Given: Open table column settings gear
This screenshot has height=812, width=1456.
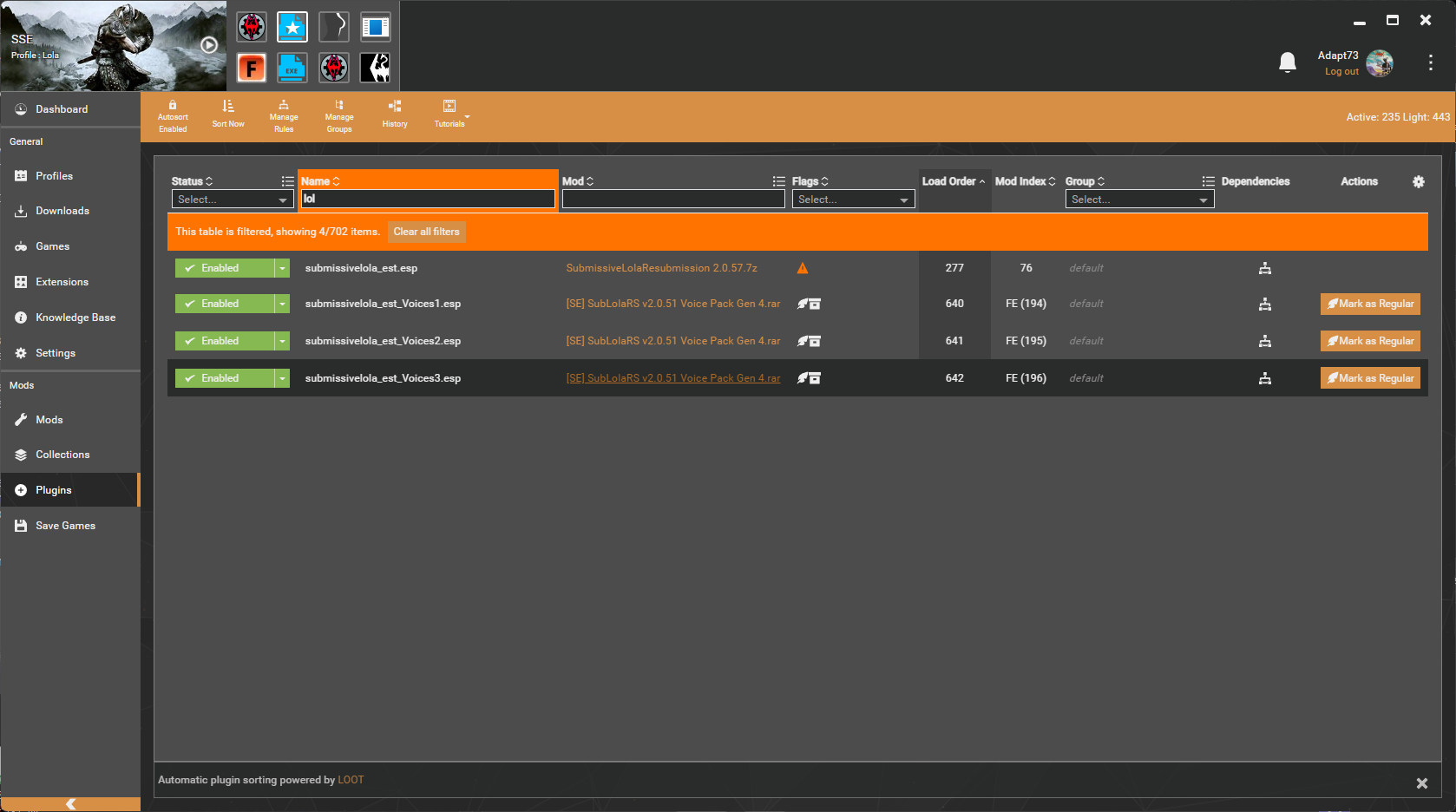Looking at the screenshot, I should 1419,181.
